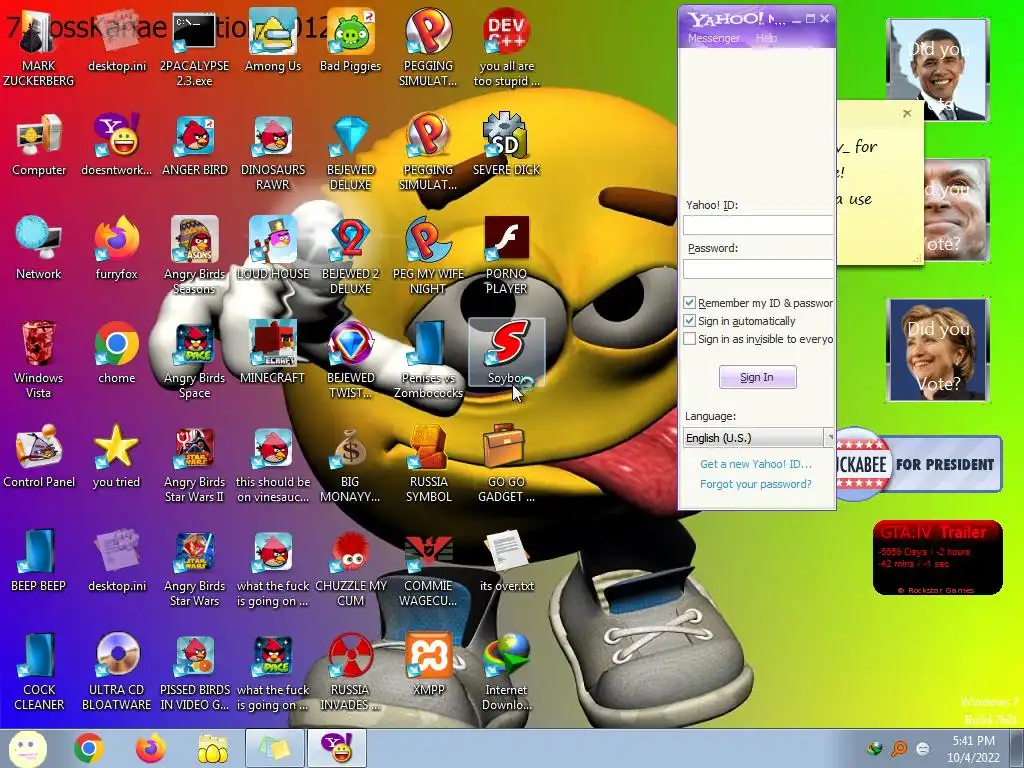1024x768 pixels.
Task: Open the Among Us desktop shortcut
Action: click(272, 40)
